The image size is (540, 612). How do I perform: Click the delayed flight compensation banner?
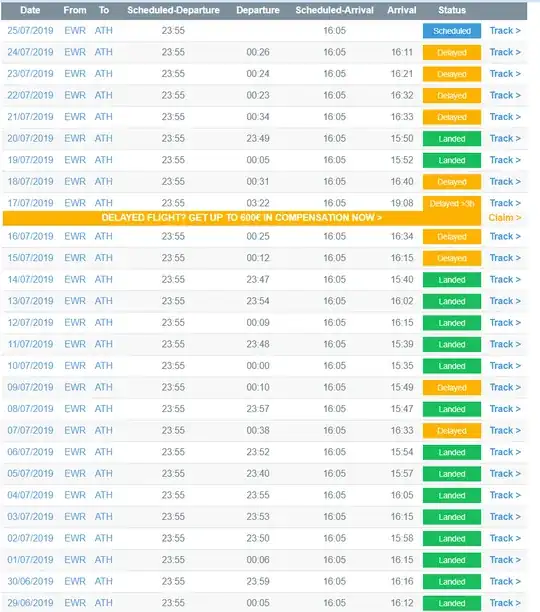point(242,218)
